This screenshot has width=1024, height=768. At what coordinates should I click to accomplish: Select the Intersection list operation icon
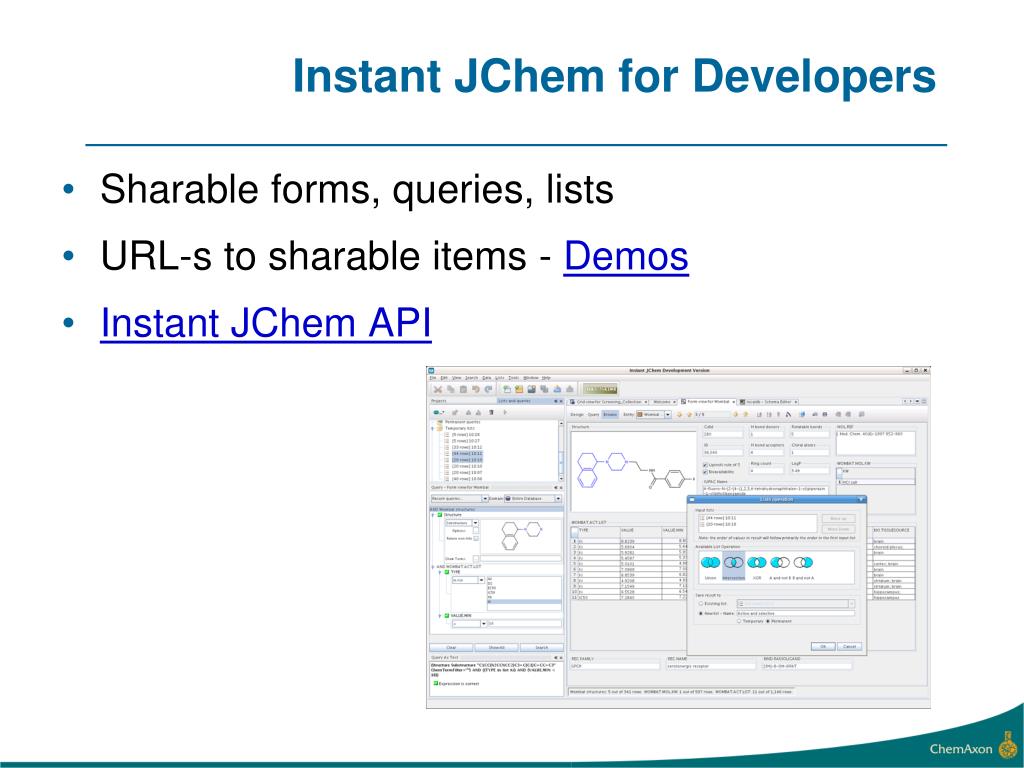point(733,562)
